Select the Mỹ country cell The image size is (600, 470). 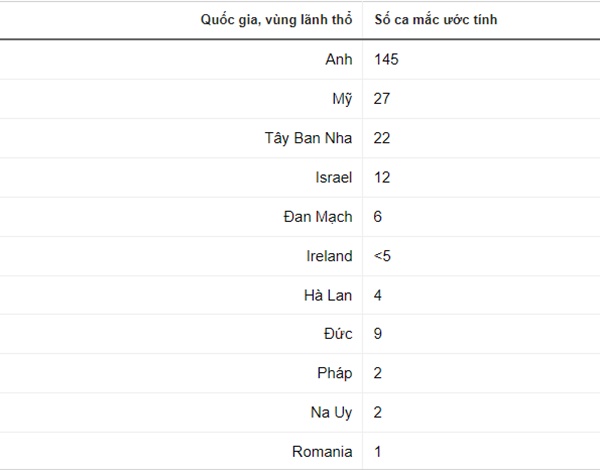tap(342, 99)
